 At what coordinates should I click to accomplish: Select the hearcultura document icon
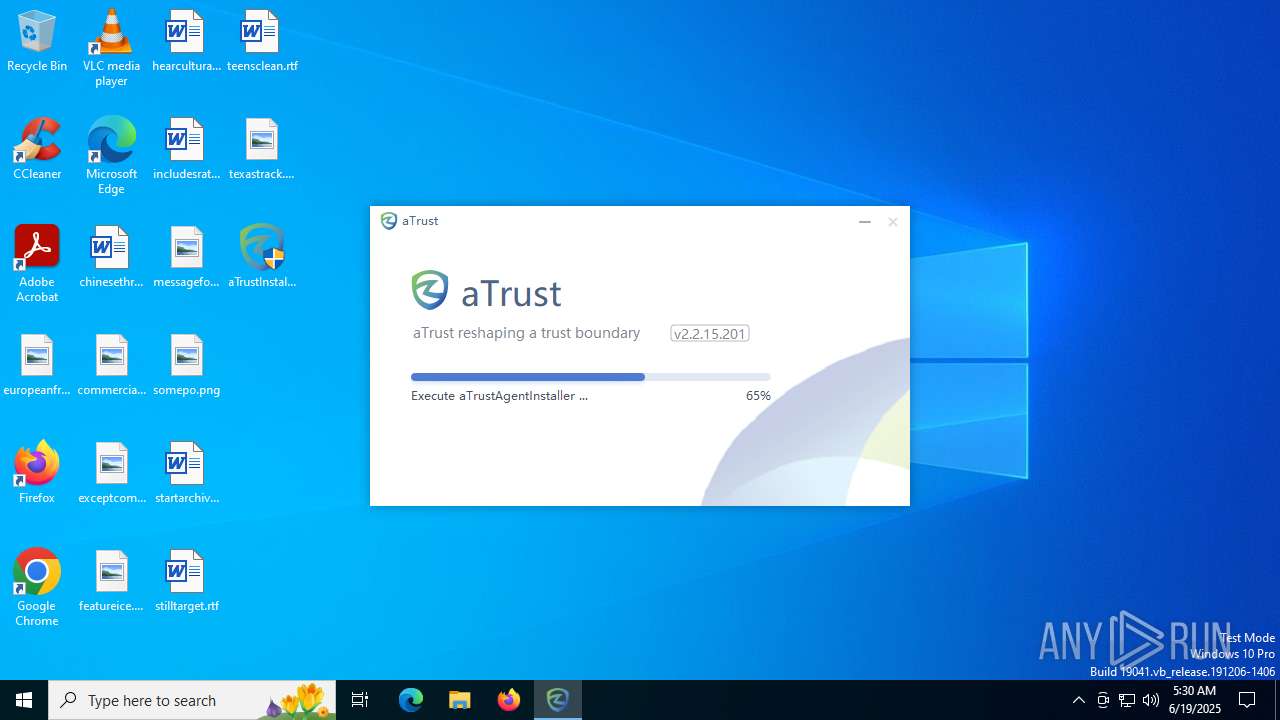186,42
